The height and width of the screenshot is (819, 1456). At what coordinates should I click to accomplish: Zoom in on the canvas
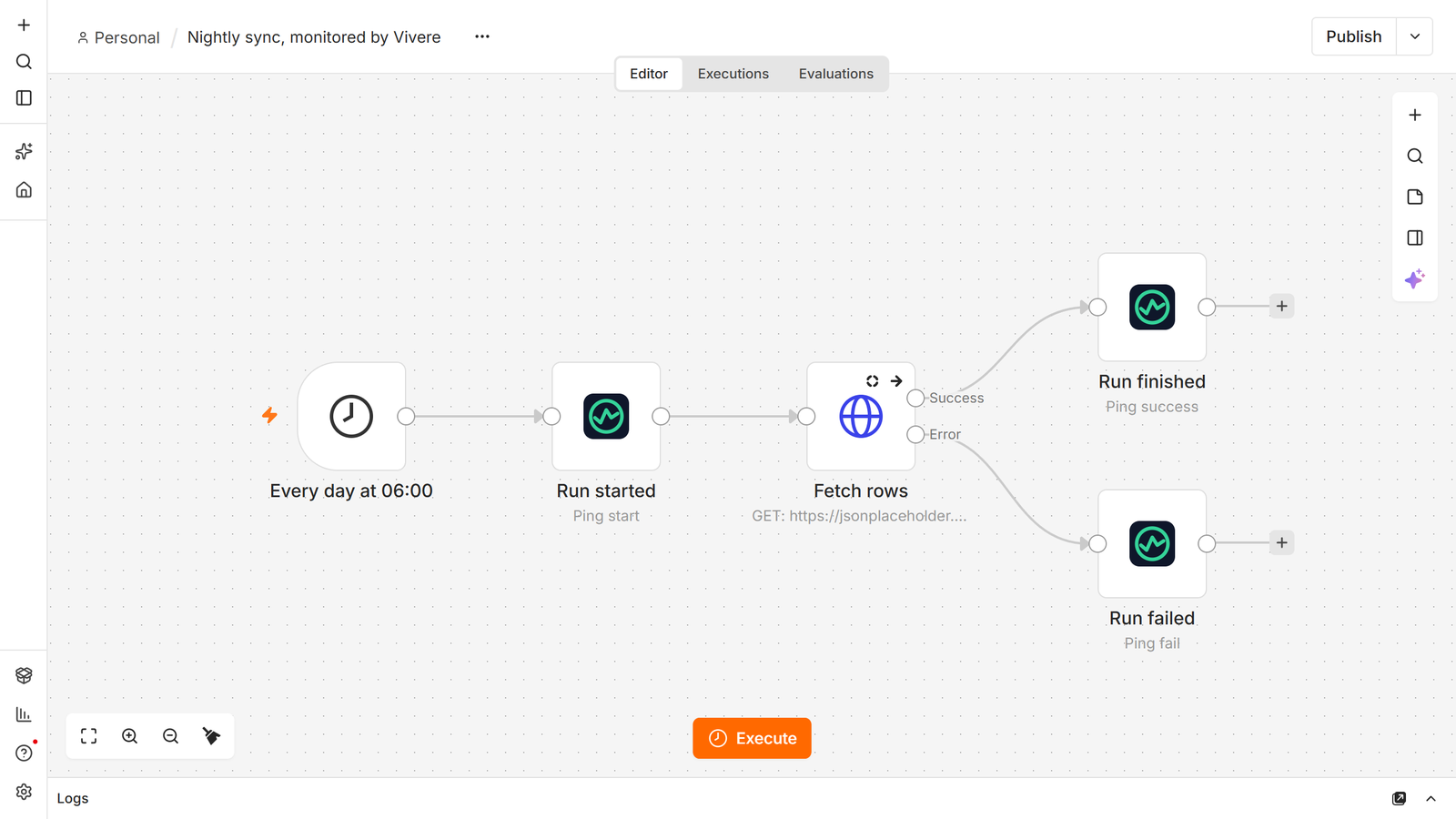click(x=129, y=736)
